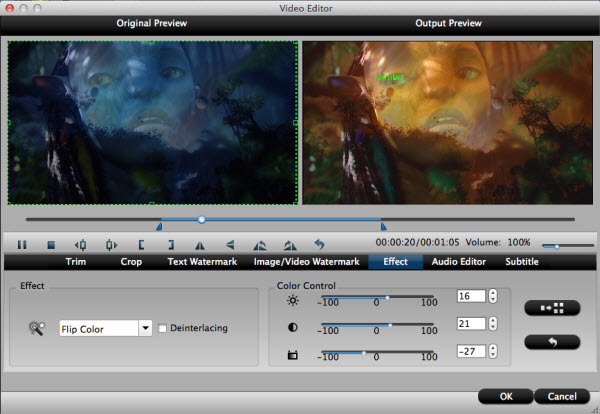Image resolution: width=600 pixels, height=414 pixels.
Task: Click the OK button
Action: [505, 396]
